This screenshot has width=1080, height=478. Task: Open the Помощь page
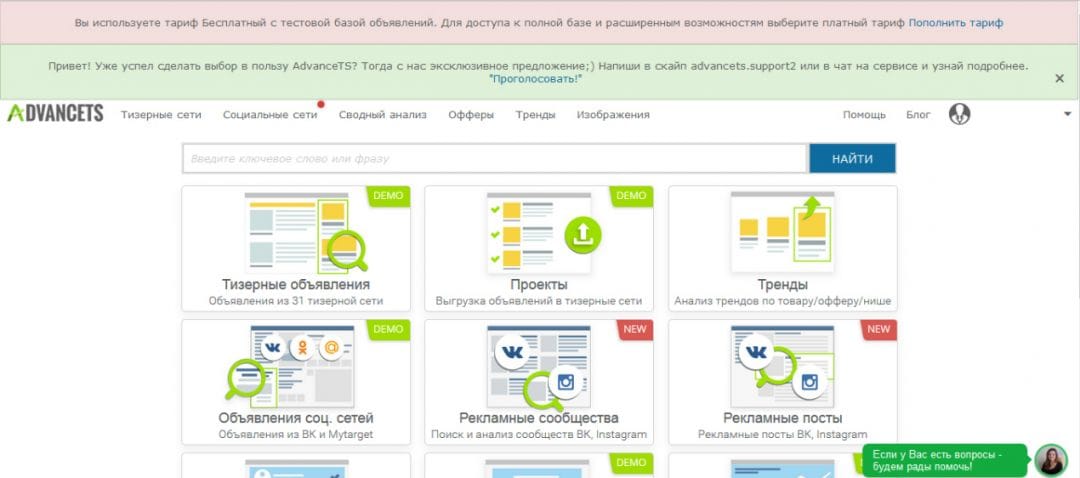click(x=864, y=115)
